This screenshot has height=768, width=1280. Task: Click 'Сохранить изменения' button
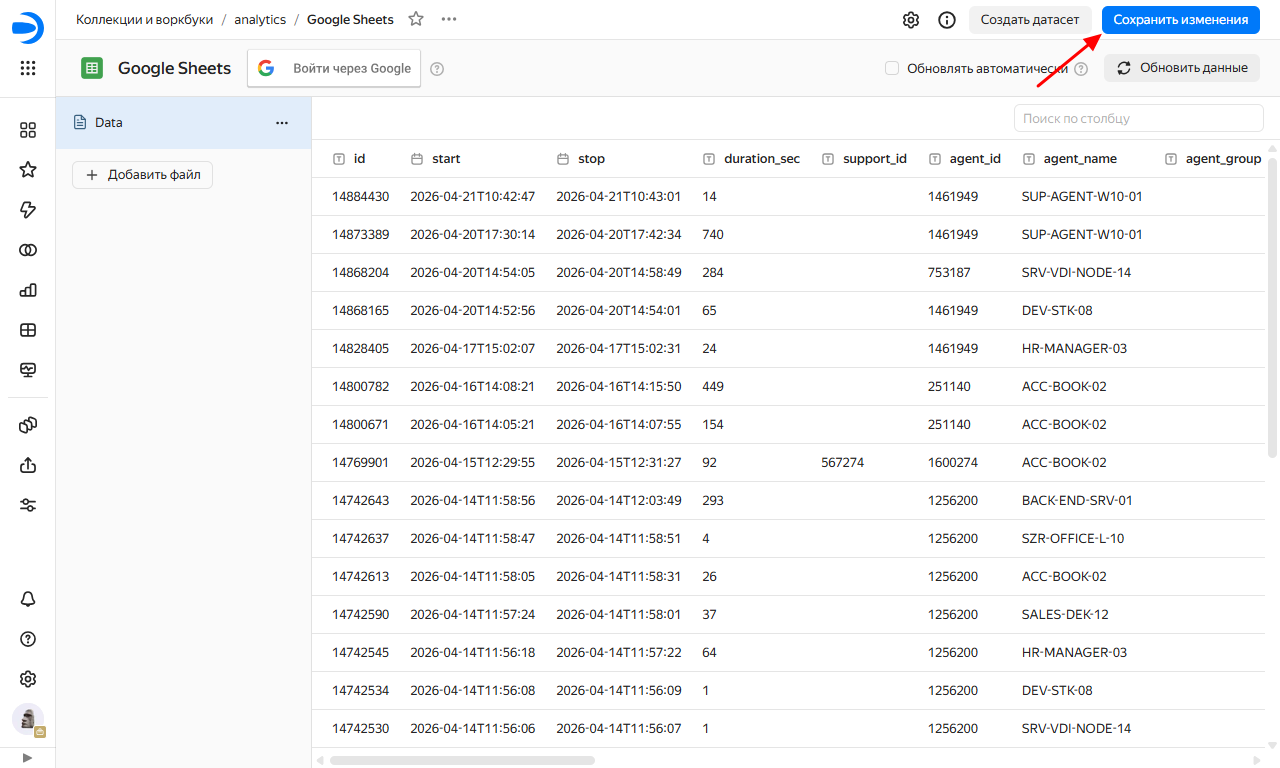(x=1180, y=20)
